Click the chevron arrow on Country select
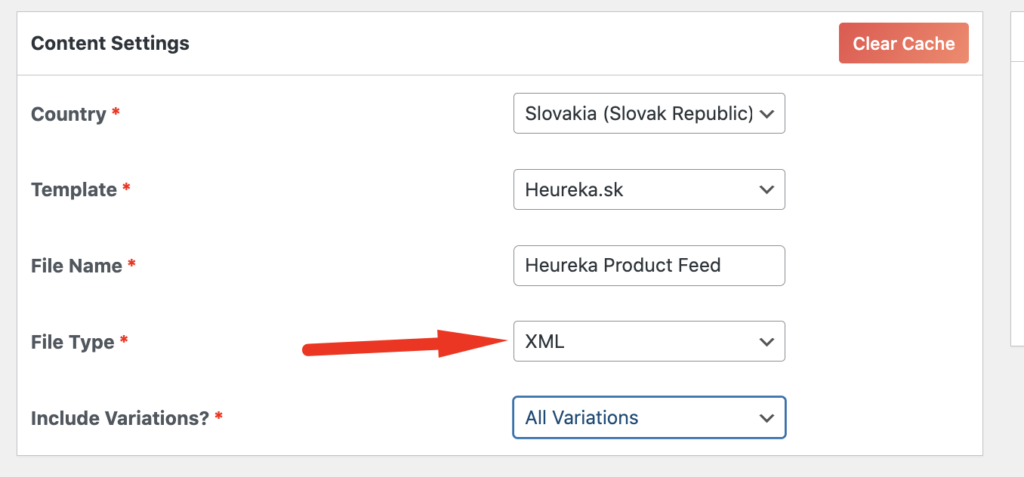Screen dimensions: 1024x477 point(767,114)
